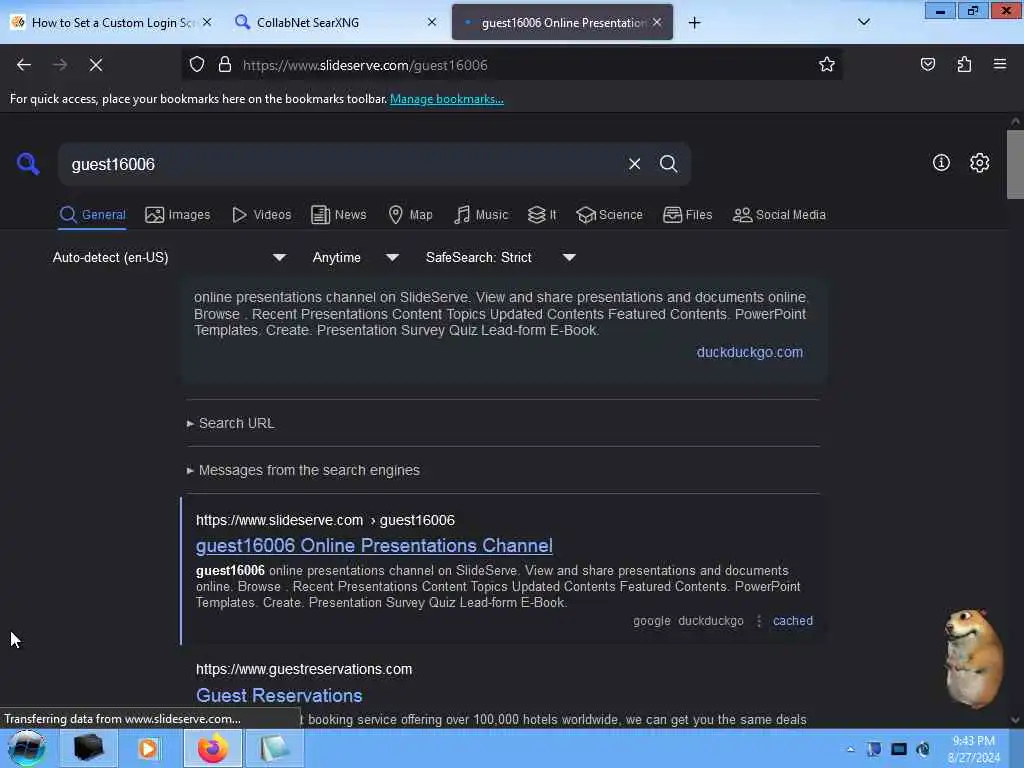Clear the guest16006 search query
Screen dimensions: 1024x768
634,164
